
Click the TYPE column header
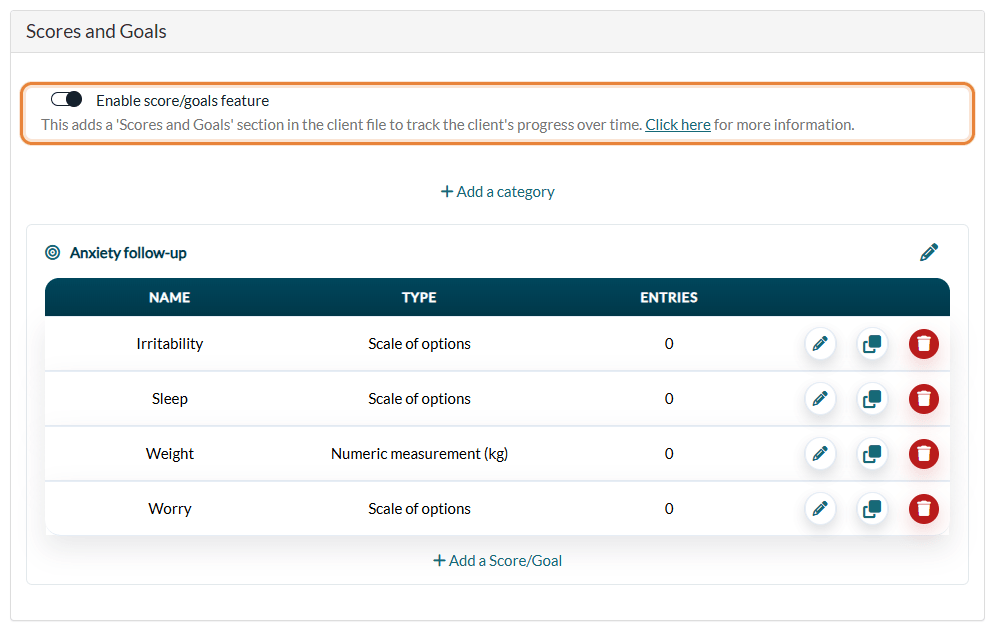419,298
